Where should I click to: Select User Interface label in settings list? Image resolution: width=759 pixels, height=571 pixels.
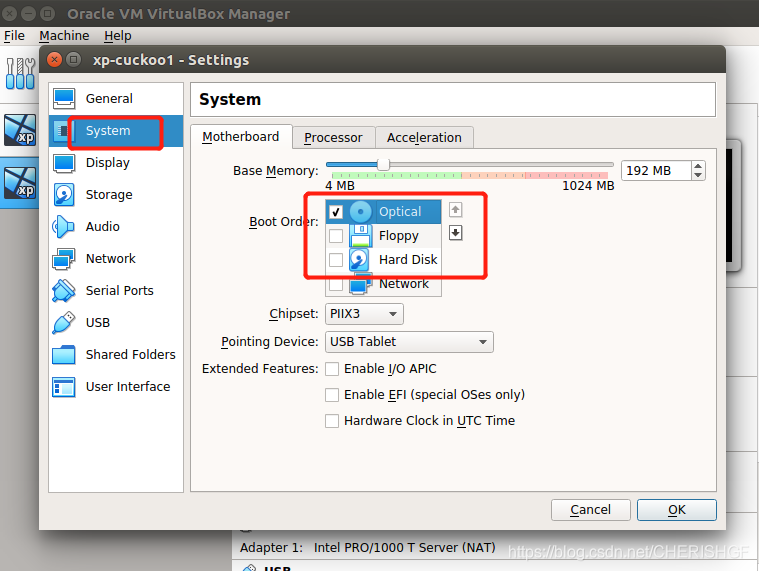coord(128,387)
